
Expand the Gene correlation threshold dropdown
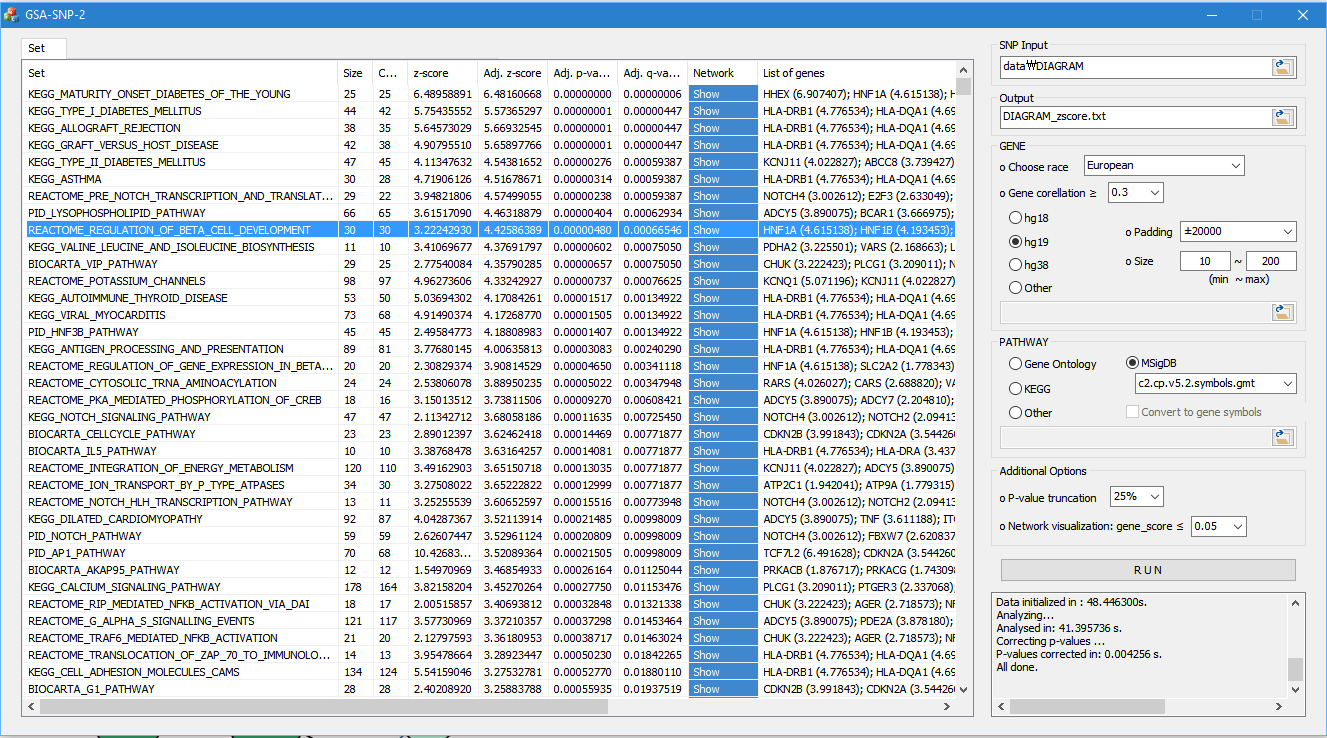[1133, 192]
